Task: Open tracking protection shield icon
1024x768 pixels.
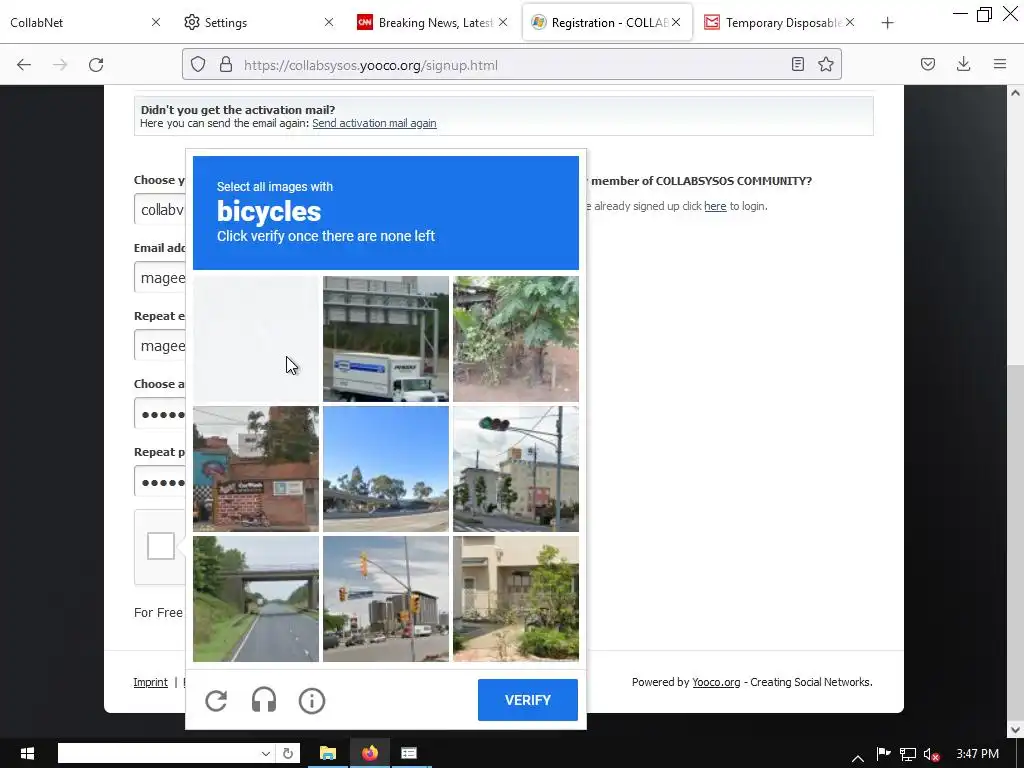Action: pos(198,65)
